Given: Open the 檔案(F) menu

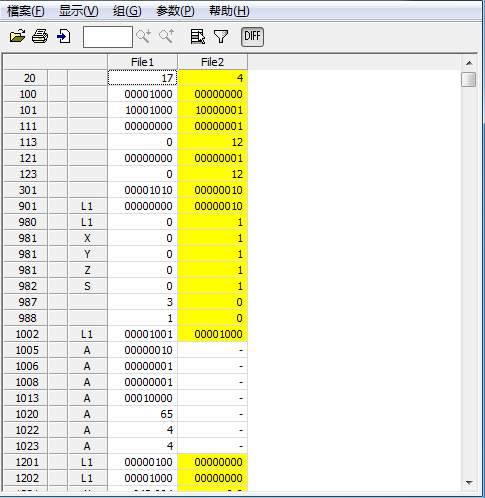Looking at the screenshot, I should pos(25,11).
